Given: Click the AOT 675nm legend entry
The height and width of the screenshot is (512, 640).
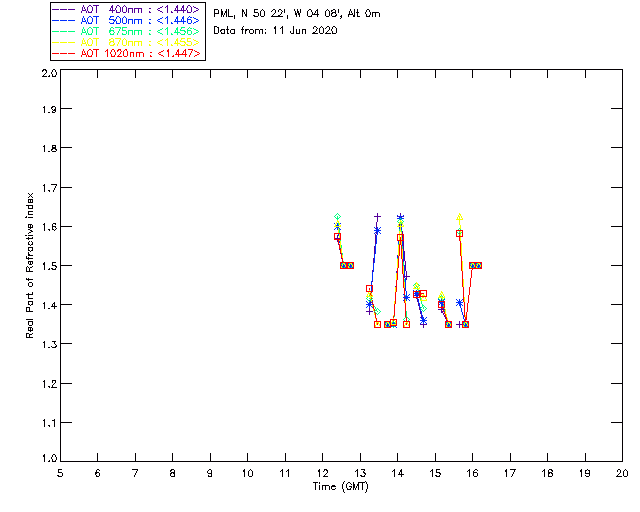Looking at the screenshot, I should point(127,31).
